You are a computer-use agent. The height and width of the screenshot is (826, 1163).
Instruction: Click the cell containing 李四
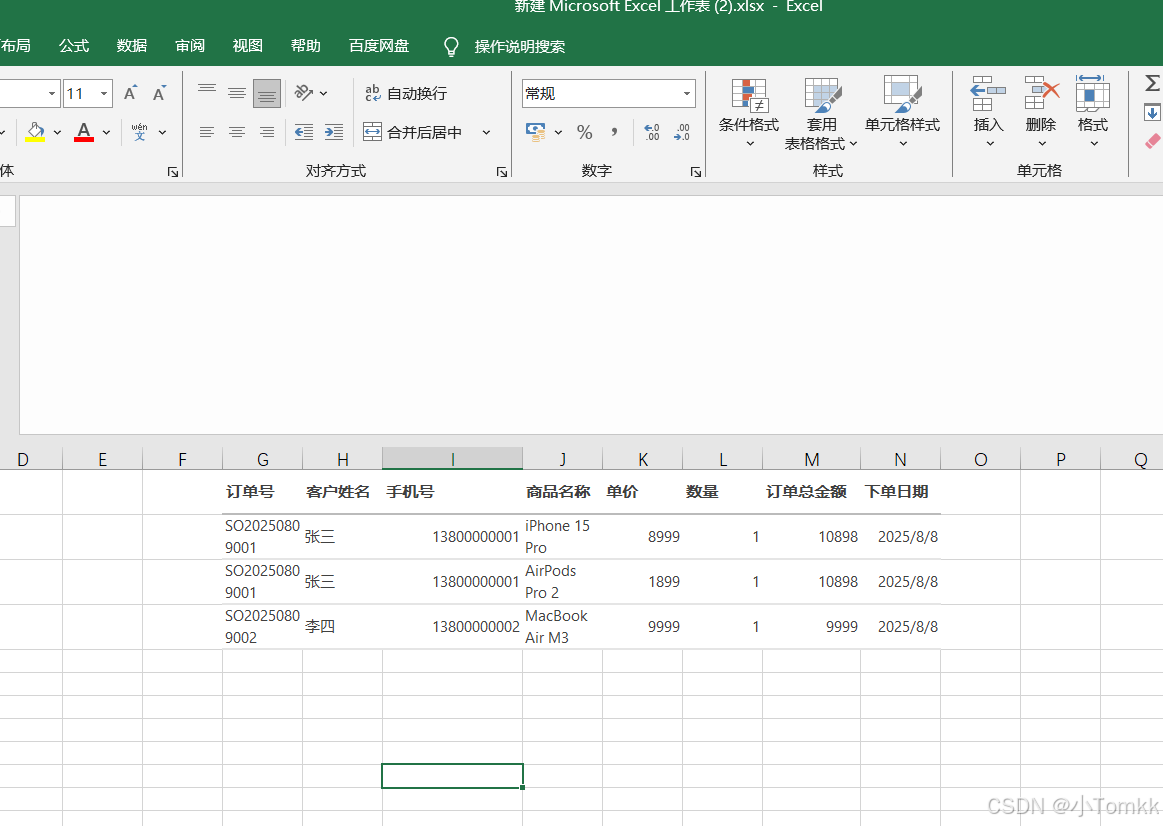(x=343, y=627)
